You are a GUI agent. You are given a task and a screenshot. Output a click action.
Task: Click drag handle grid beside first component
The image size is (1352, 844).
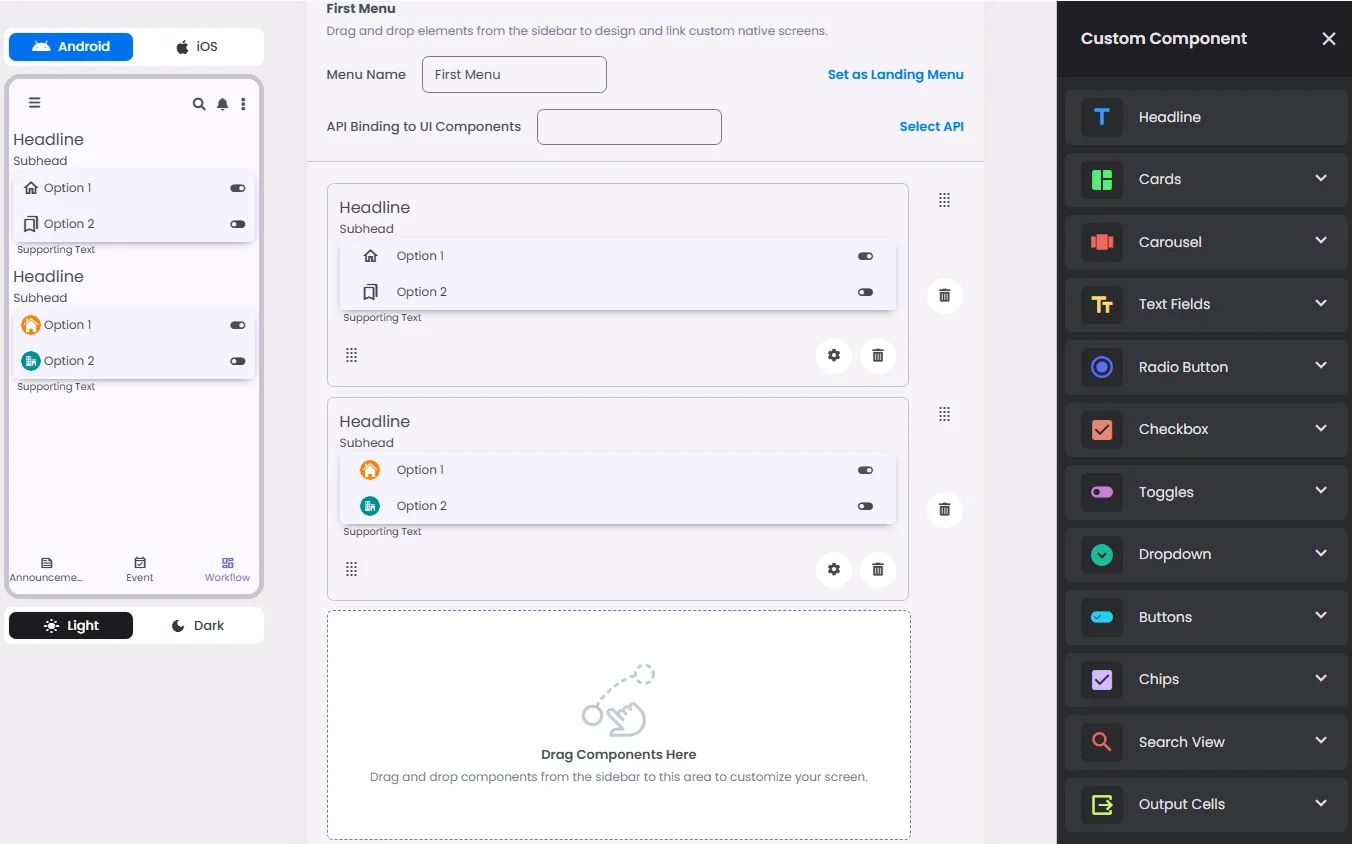point(944,200)
